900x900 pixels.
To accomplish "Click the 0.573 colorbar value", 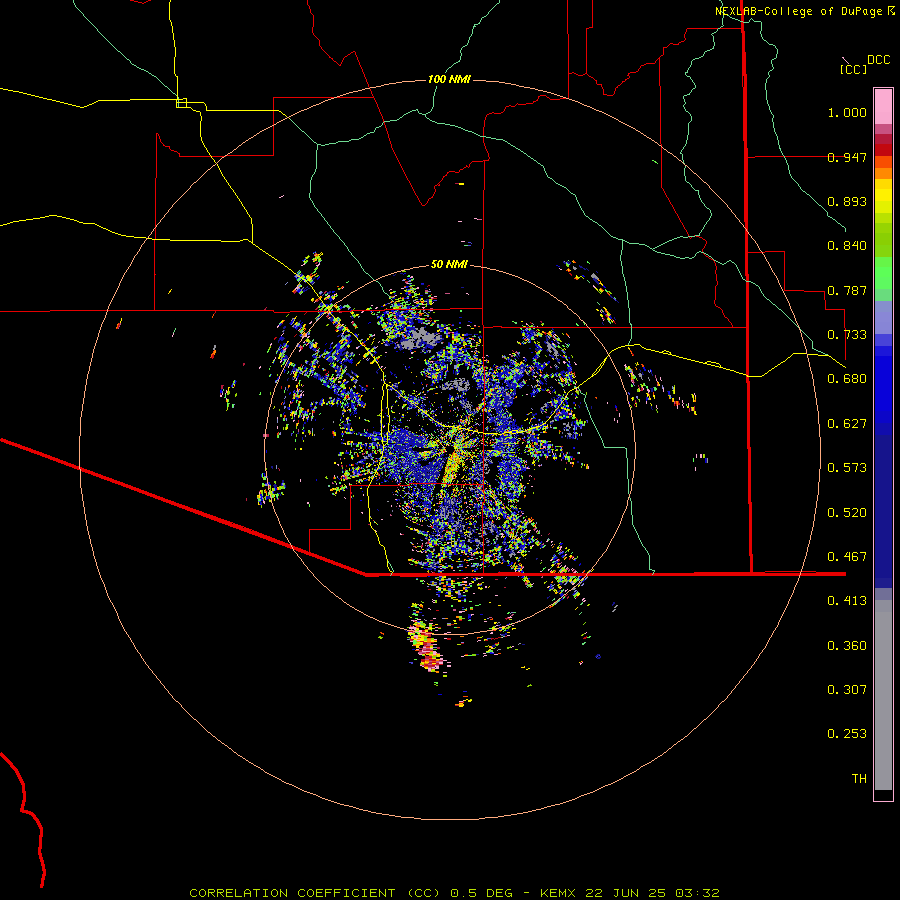I will pos(847,468).
